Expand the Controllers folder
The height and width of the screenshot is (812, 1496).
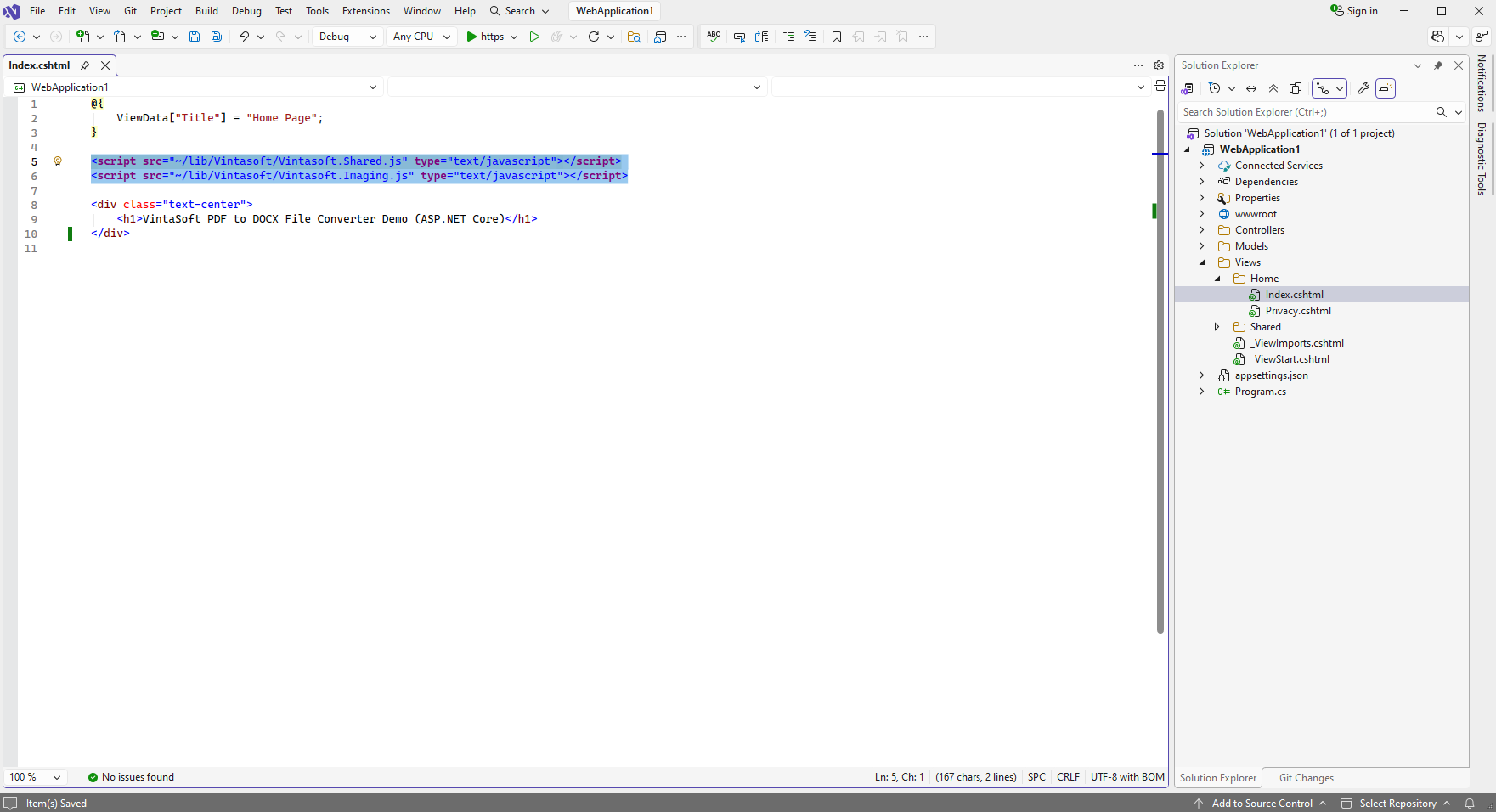(x=1201, y=229)
